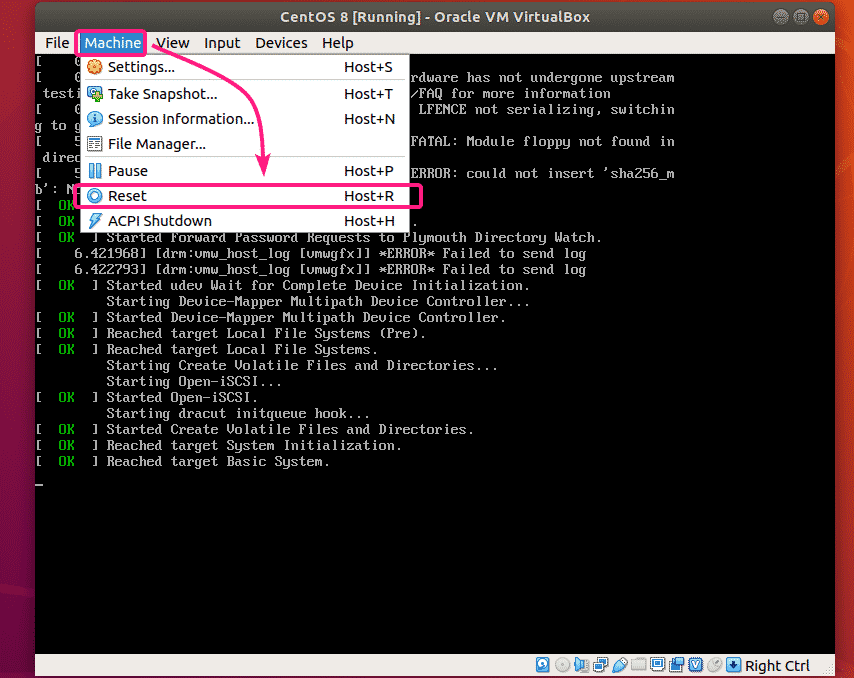The image size is (854, 678).
Task: Click the Reset circular icon
Action: tap(95, 196)
